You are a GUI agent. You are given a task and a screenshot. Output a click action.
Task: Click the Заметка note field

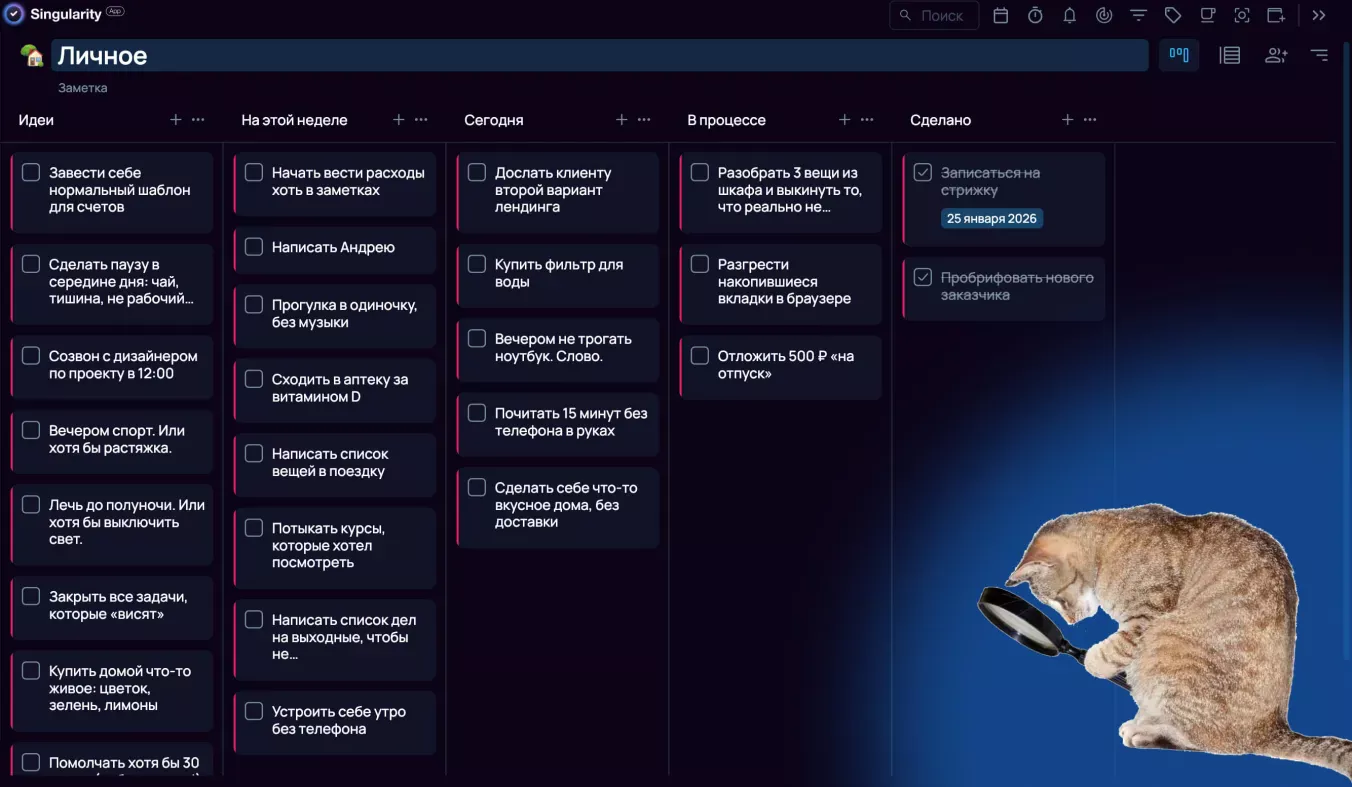coord(83,88)
